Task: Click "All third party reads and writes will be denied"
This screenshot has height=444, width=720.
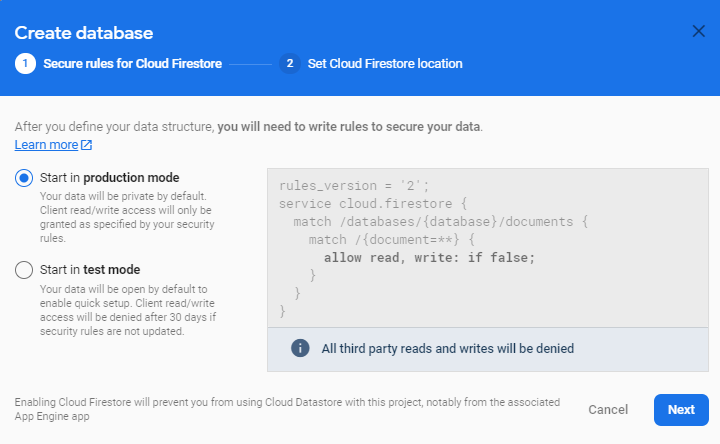Action: (x=448, y=348)
